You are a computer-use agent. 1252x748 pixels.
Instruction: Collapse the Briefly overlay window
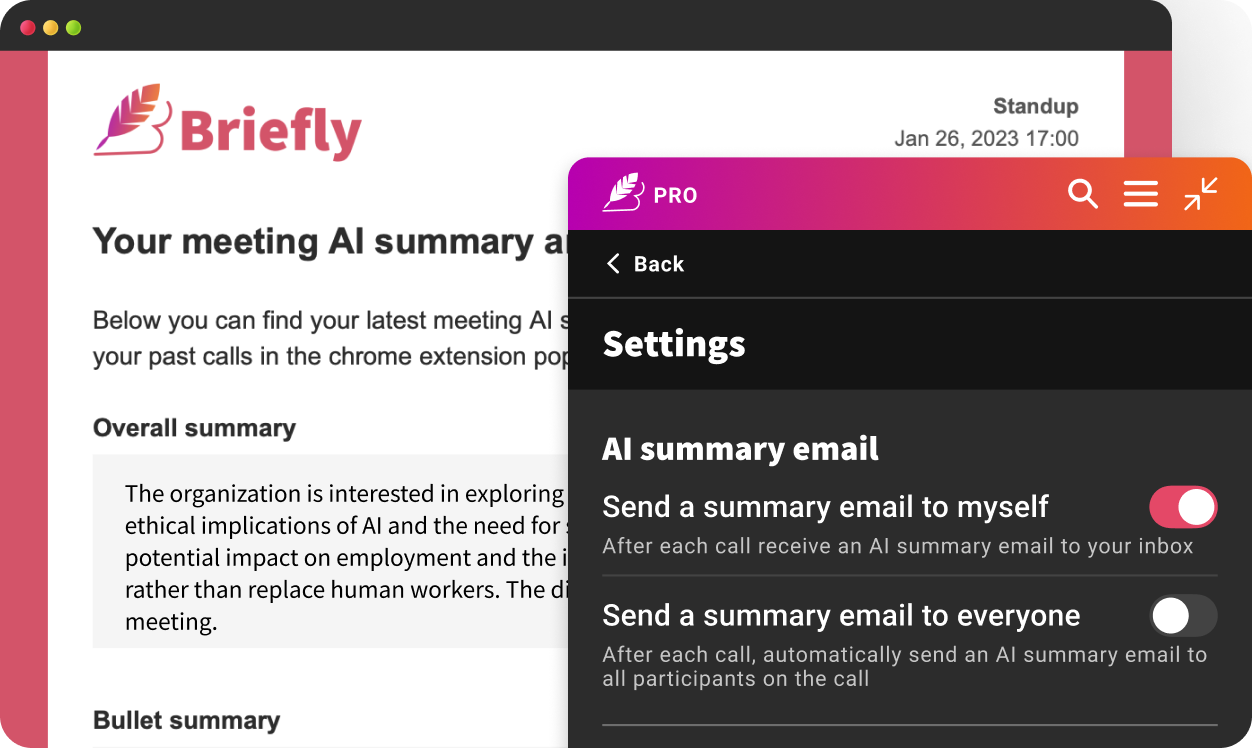[x=1200, y=193]
